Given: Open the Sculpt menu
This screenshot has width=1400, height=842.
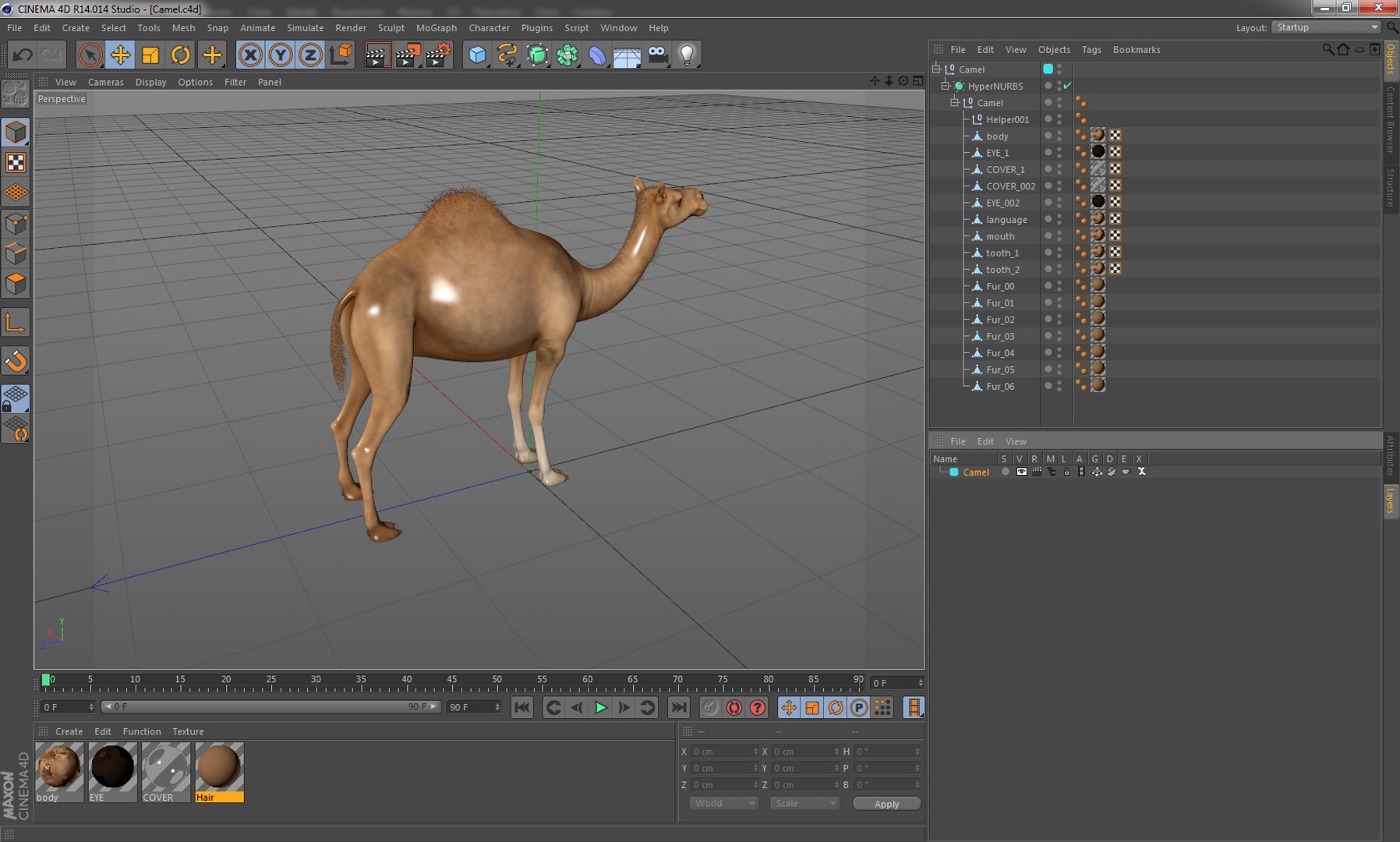Looking at the screenshot, I should pyautogui.click(x=391, y=27).
